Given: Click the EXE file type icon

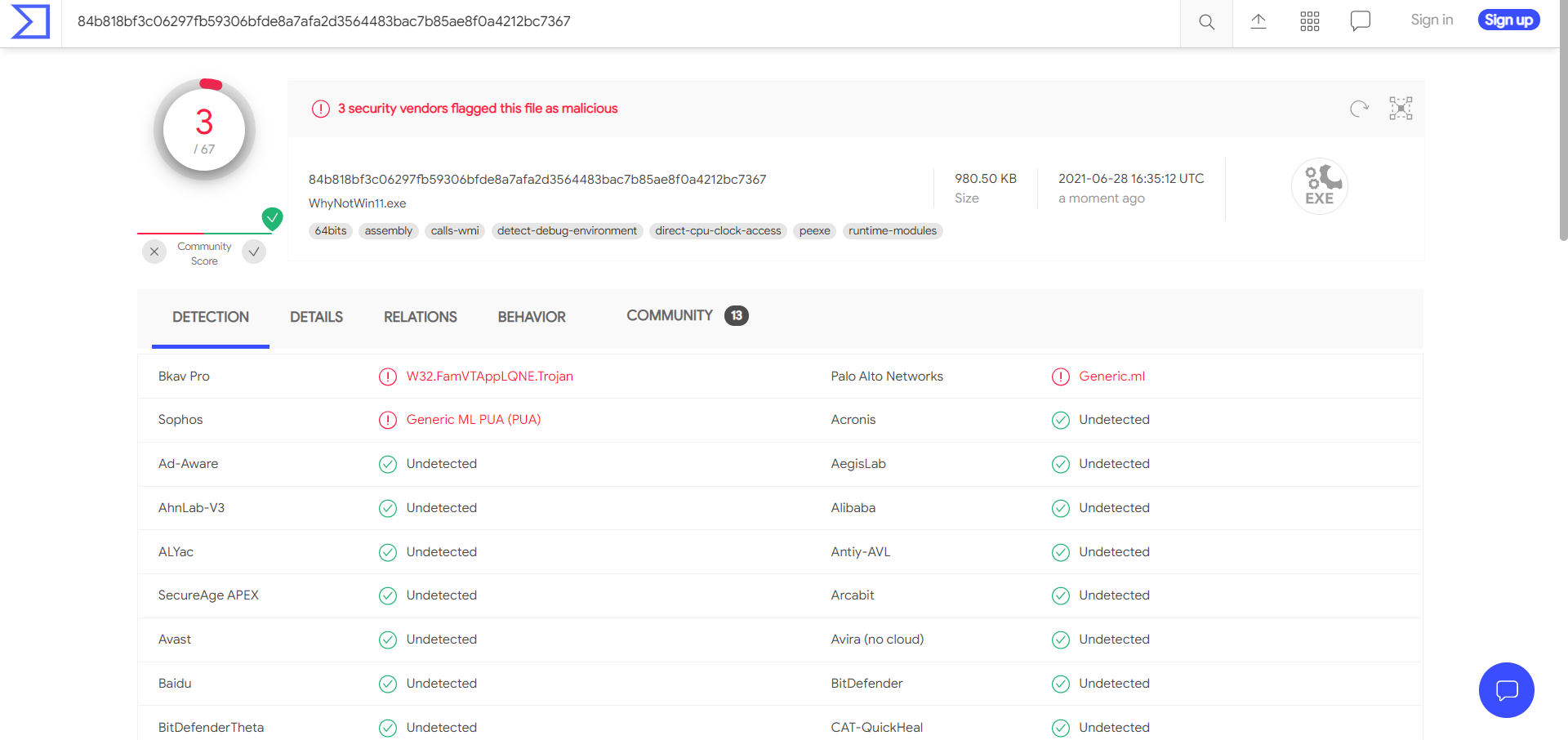Looking at the screenshot, I should click(1319, 186).
